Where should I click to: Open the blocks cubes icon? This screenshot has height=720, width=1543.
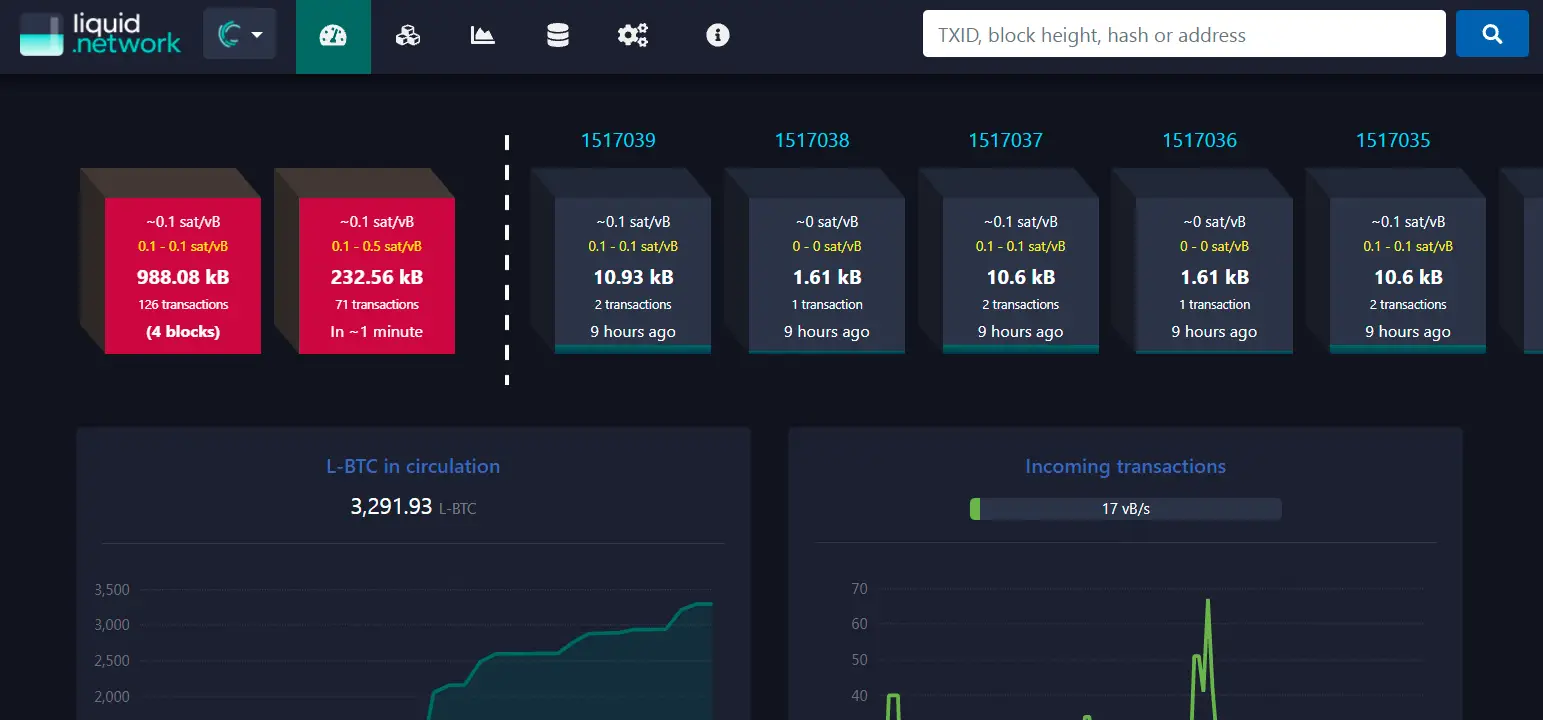(408, 36)
